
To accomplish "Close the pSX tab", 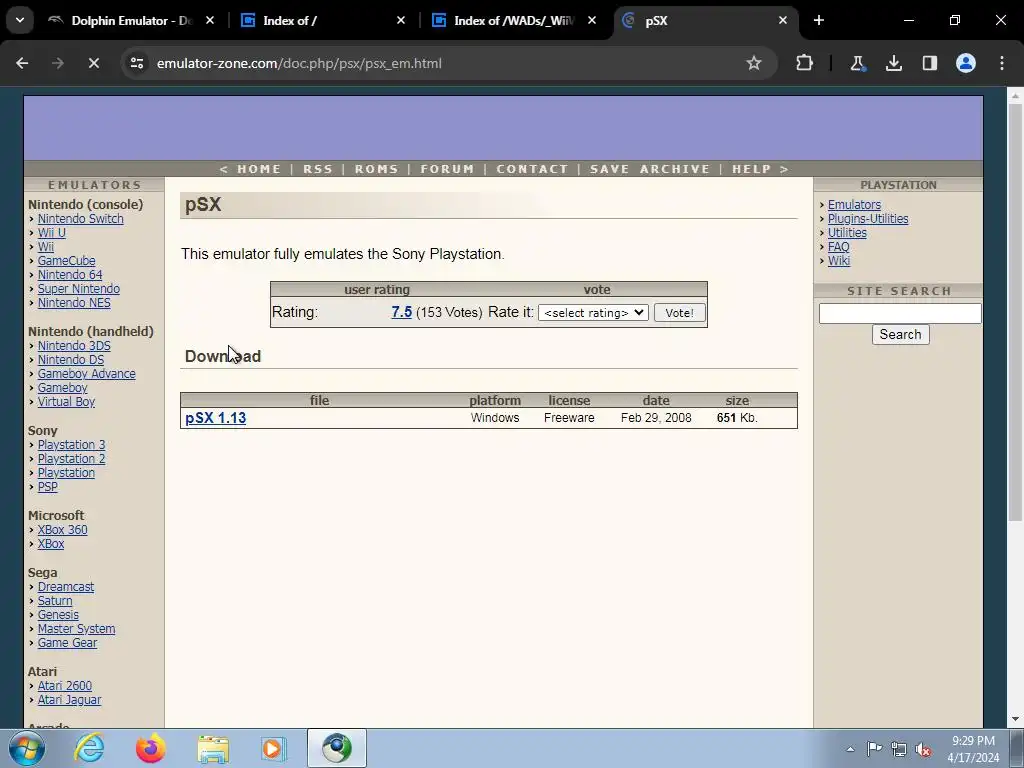I will pyautogui.click(x=783, y=20).
